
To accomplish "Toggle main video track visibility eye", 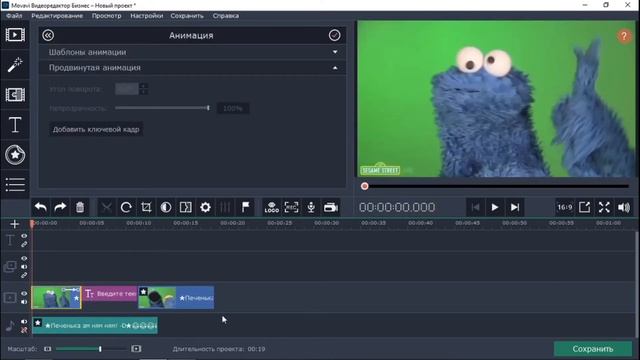I will click(x=24, y=293).
